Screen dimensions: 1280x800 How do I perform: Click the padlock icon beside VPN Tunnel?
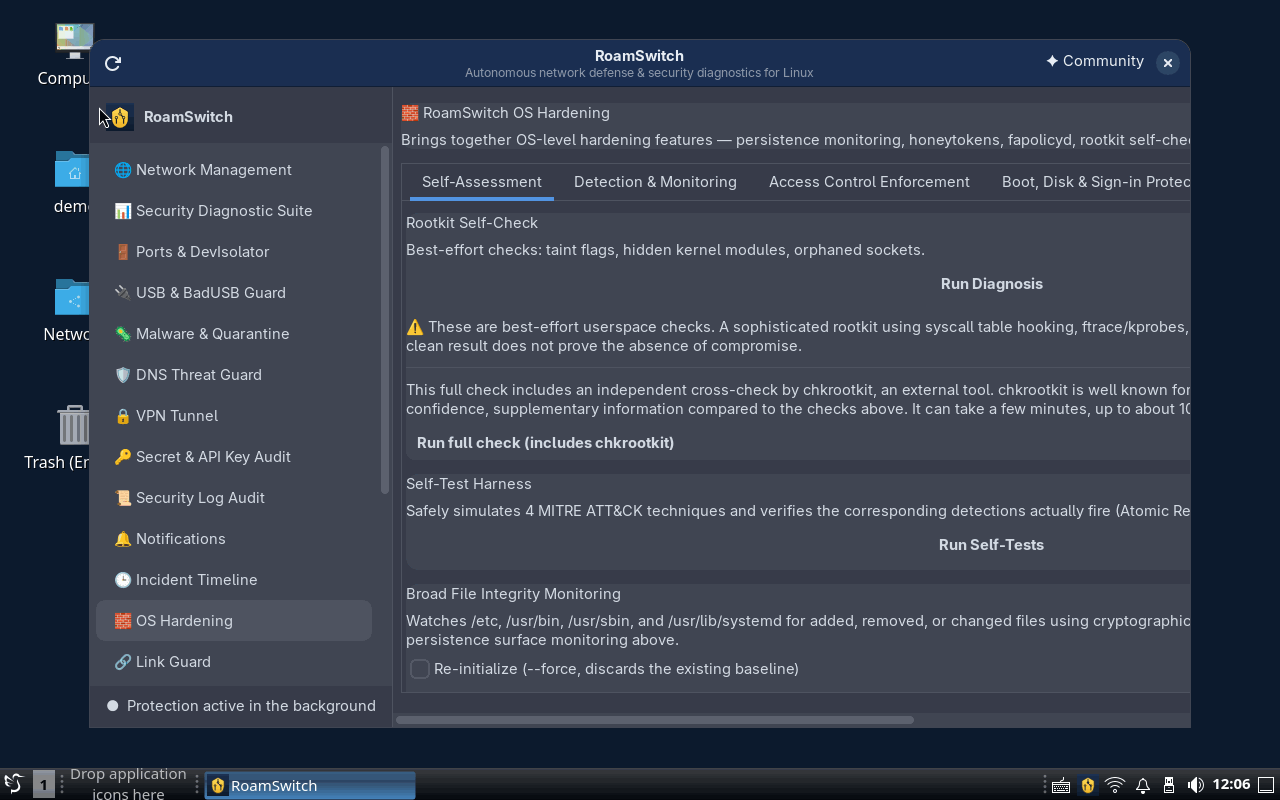123,416
